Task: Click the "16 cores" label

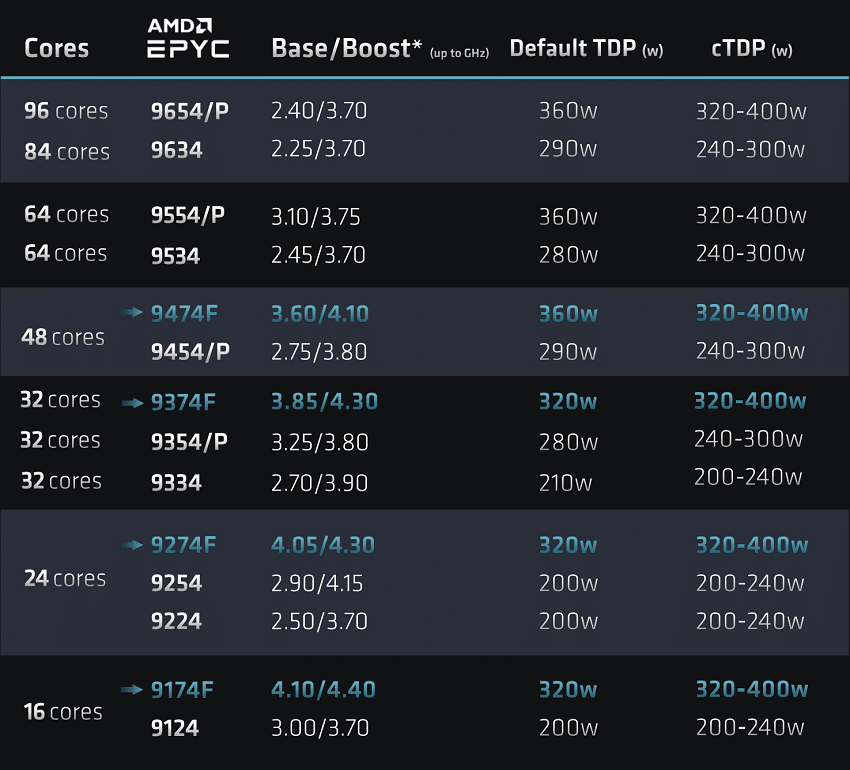Action: 63,711
